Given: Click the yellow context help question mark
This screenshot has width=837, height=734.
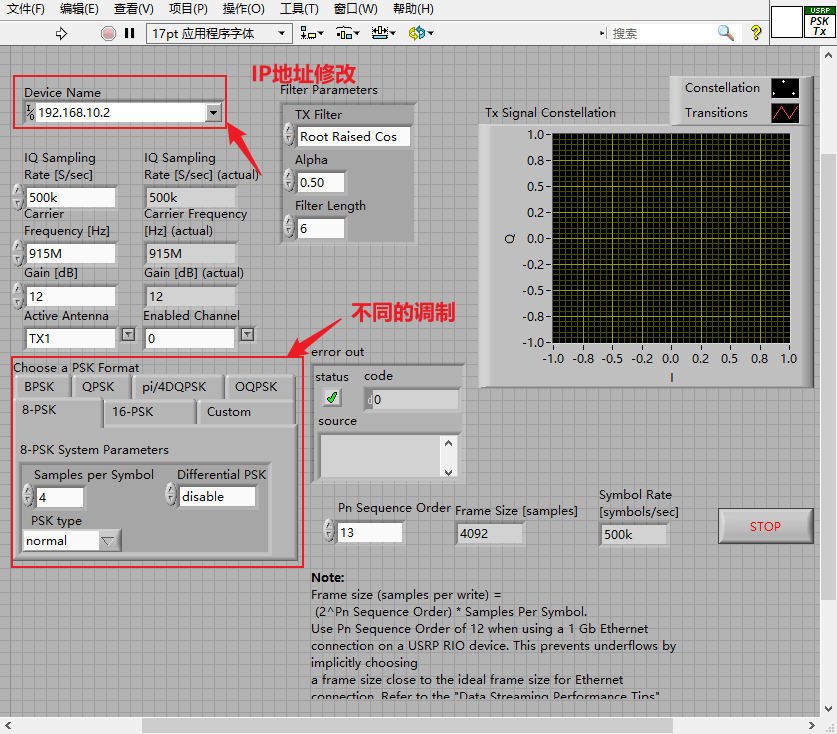Looking at the screenshot, I should tap(756, 33).
